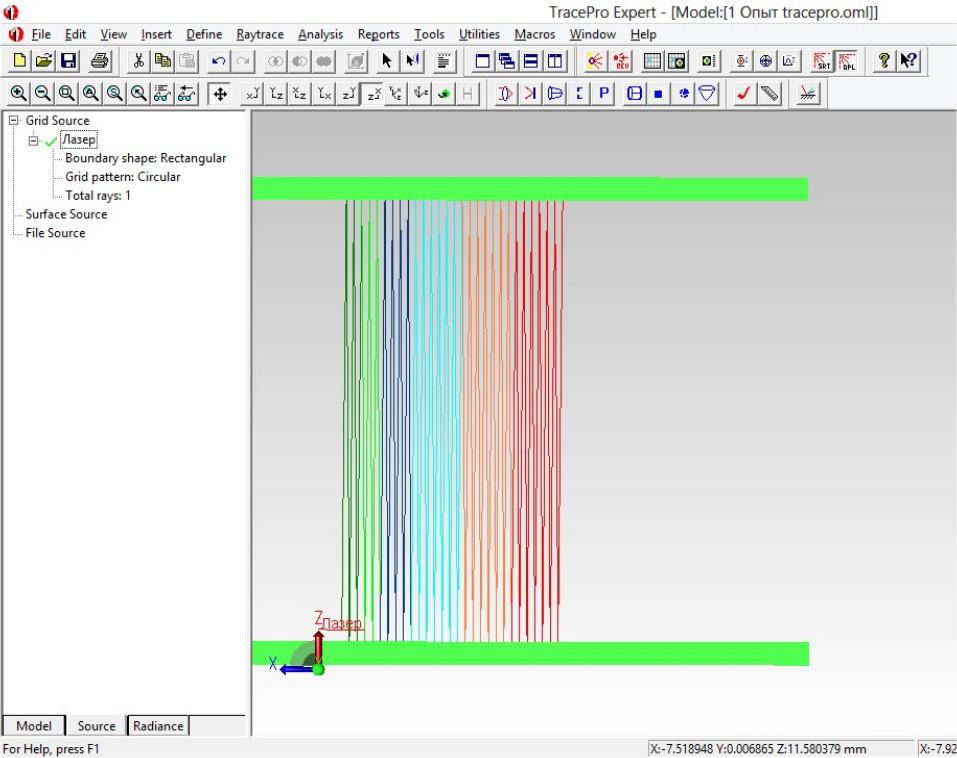Collapse the Grid Source tree node
The height and width of the screenshot is (758, 957).
point(14,121)
